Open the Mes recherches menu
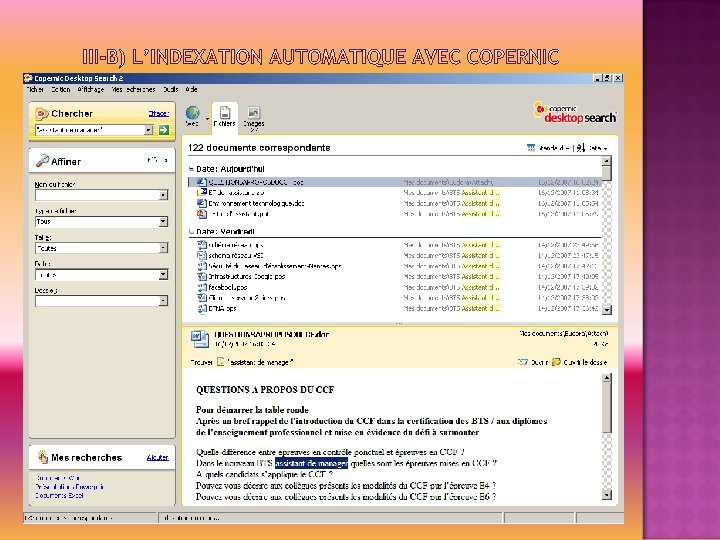Image resolution: width=720 pixels, height=540 pixels. [x=134, y=90]
